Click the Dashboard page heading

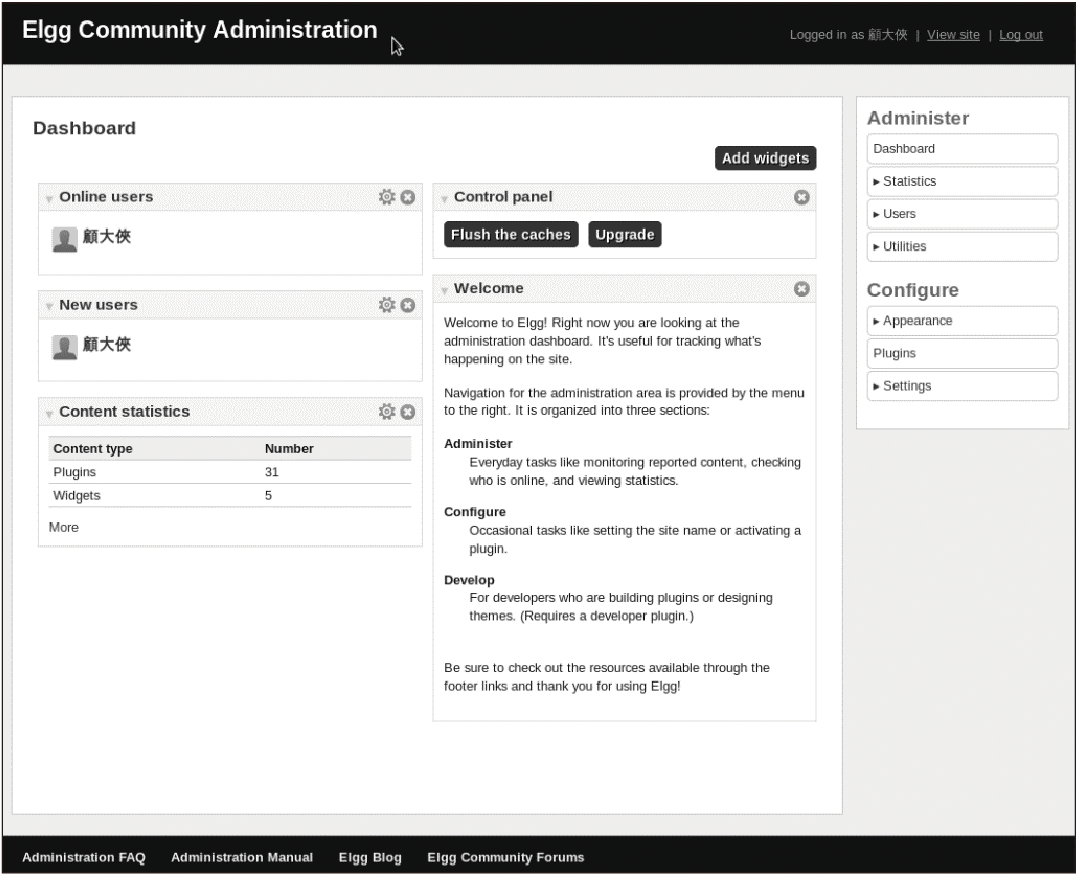pyautogui.click(x=85, y=129)
